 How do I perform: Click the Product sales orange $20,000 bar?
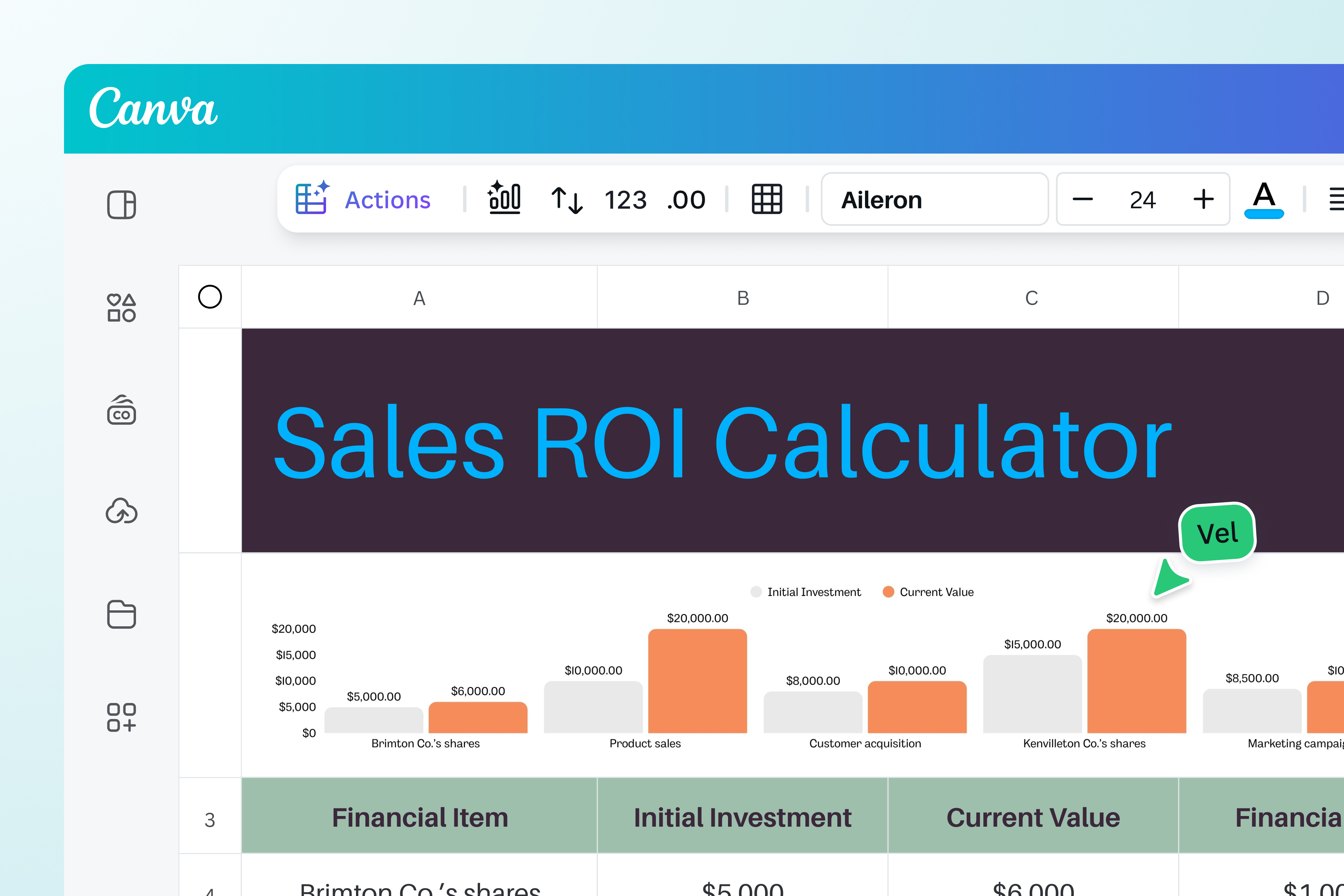pos(698,681)
